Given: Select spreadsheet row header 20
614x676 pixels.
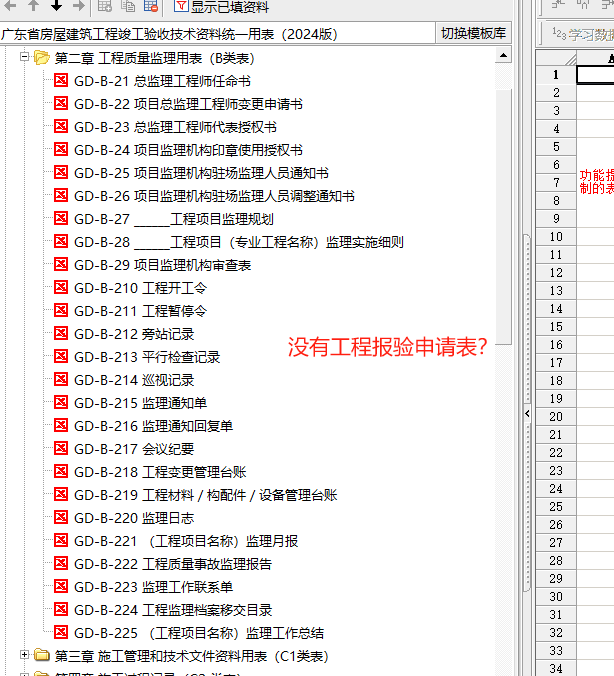Looking at the screenshot, I should [x=556, y=417].
